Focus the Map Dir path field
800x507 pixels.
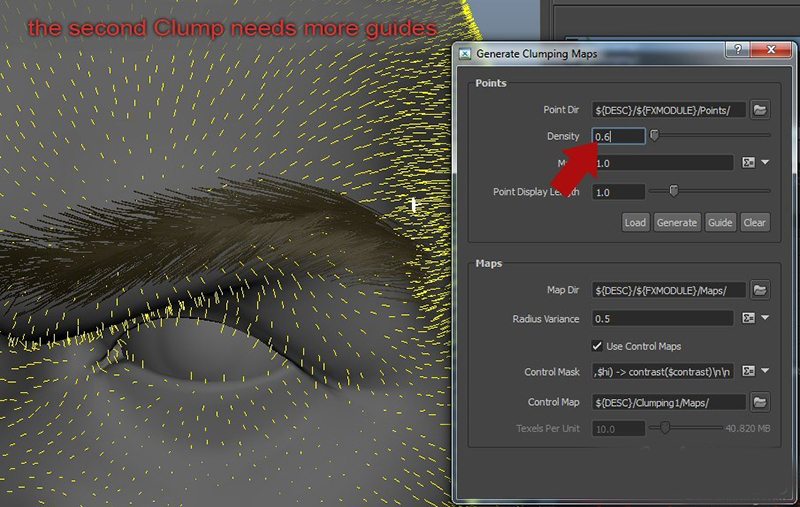(x=668, y=290)
